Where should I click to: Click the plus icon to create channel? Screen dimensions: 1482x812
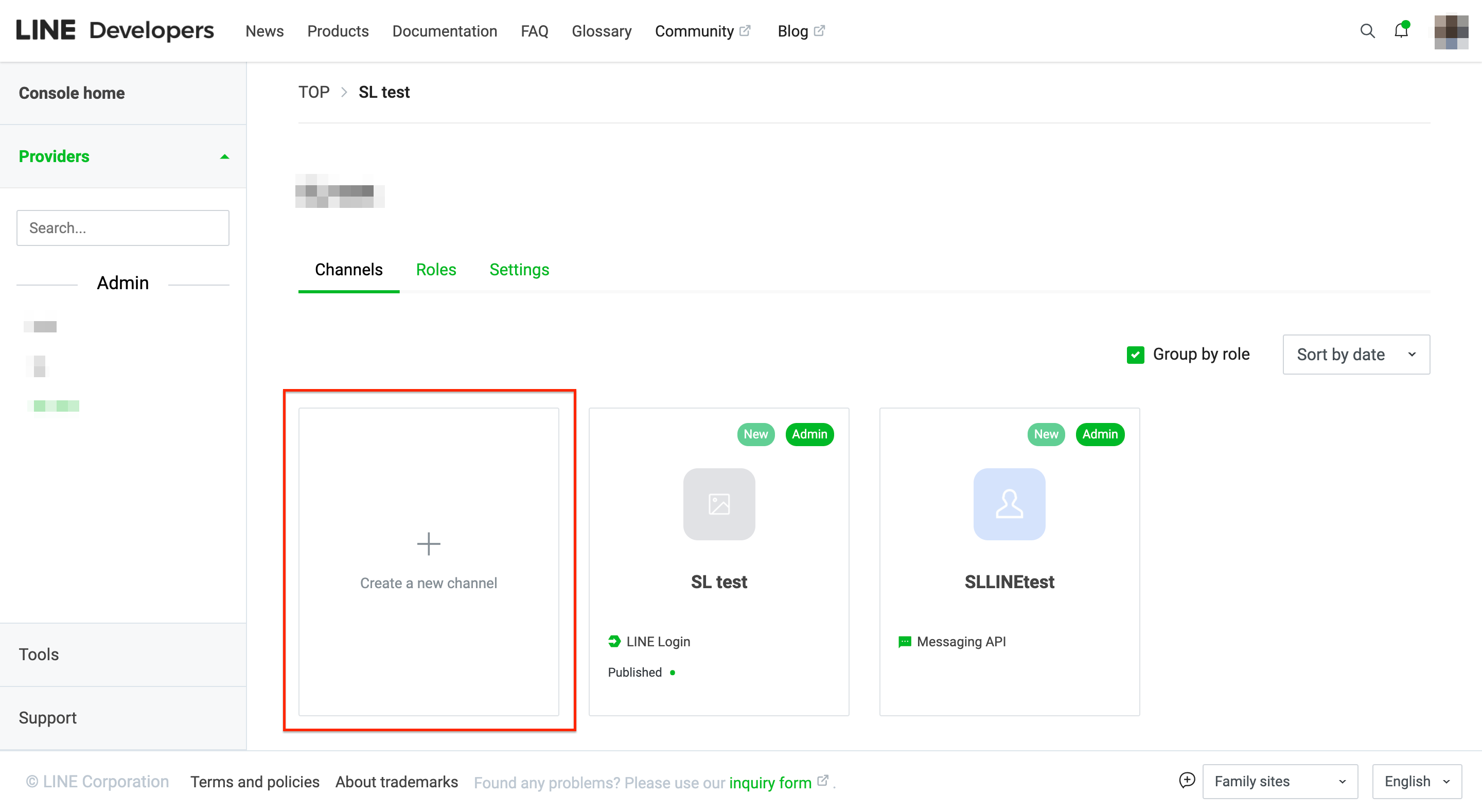[x=429, y=544]
